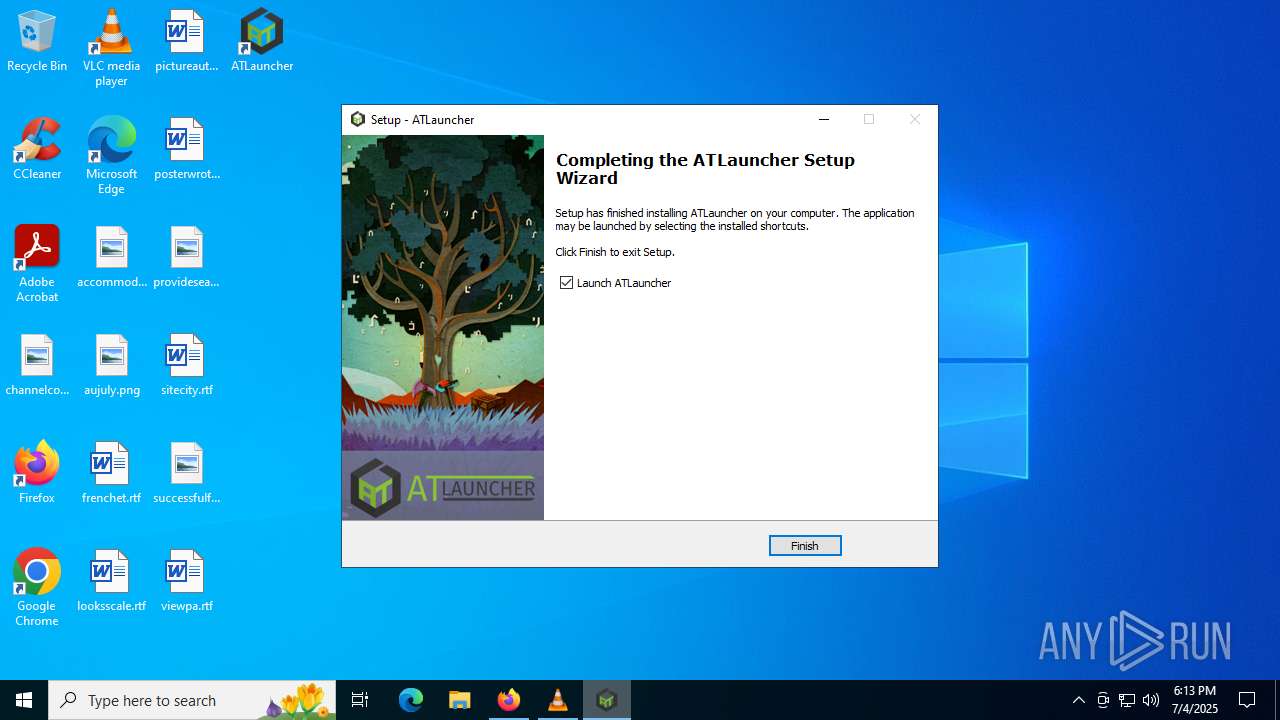Select the ATLauncher desktop shortcut
Image resolution: width=1280 pixels, height=720 pixels.
point(262,42)
